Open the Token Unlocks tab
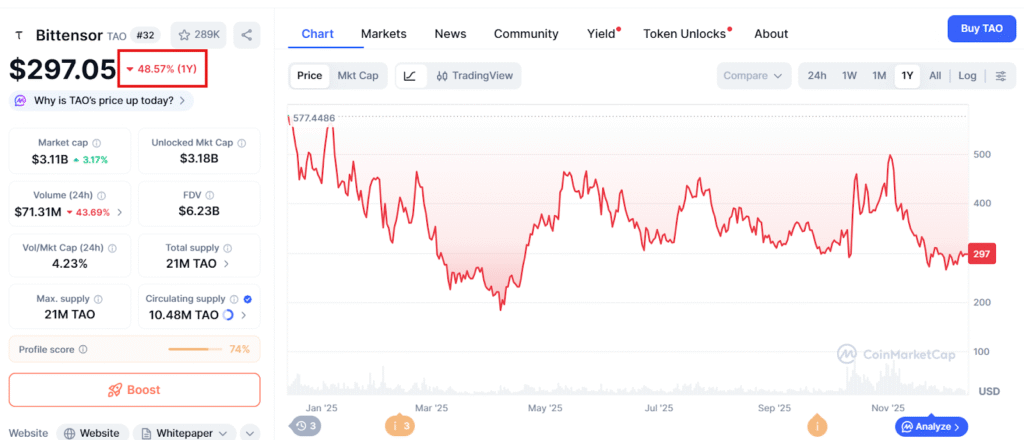The image size is (1024, 440). [x=684, y=34]
